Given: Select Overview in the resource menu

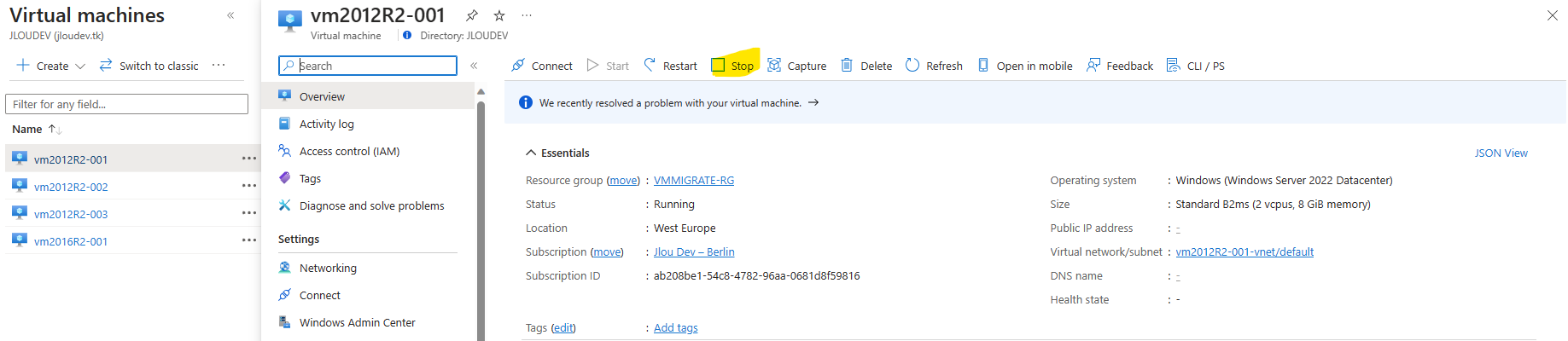Looking at the screenshot, I should [x=368, y=96].
